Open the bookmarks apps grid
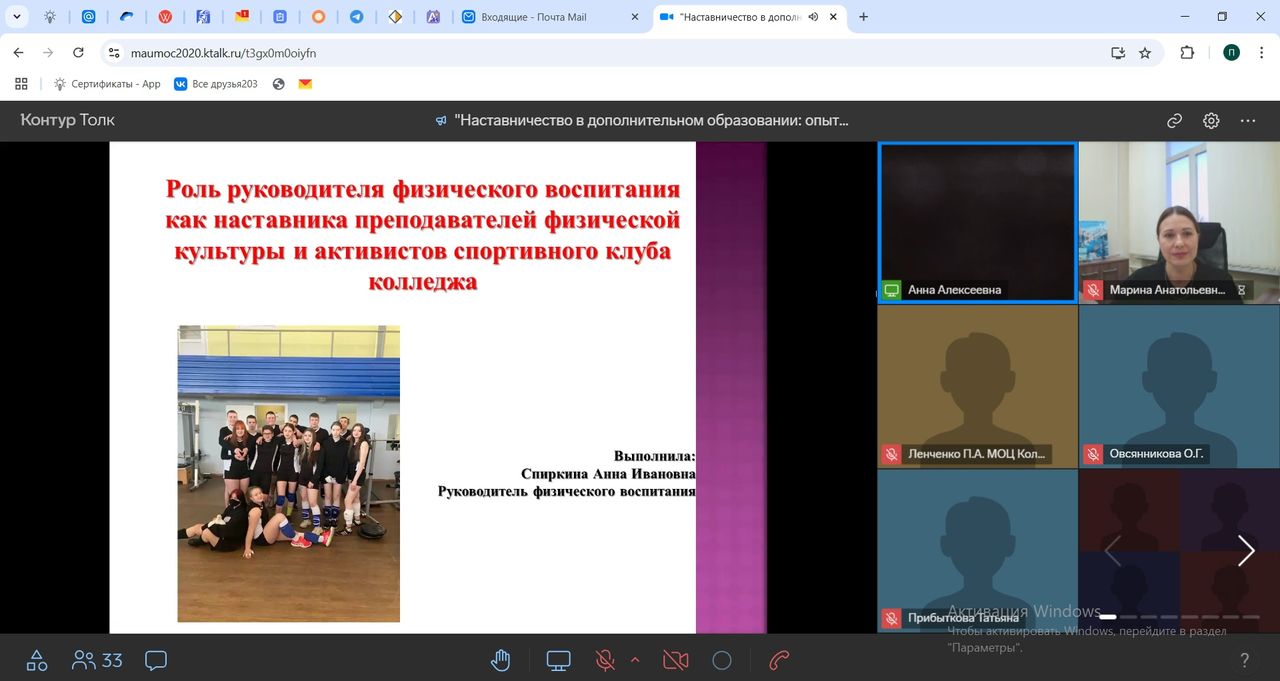This screenshot has width=1280, height=681. tap(21, 84)
